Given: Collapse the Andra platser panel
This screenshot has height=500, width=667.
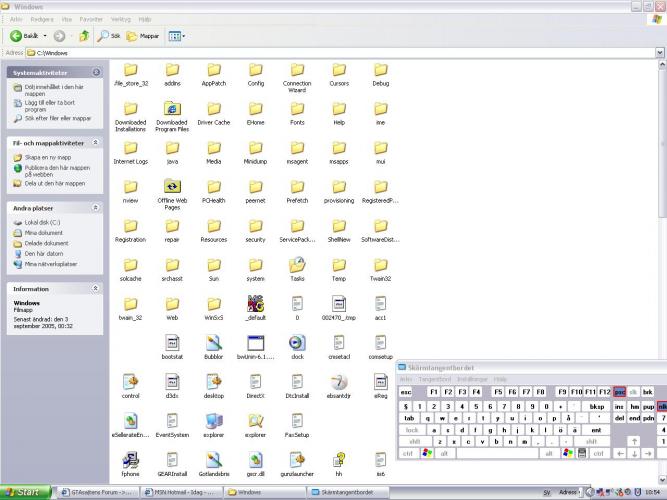Looking at the screenshot, I should pyautogui.click(x=96, y=208).
